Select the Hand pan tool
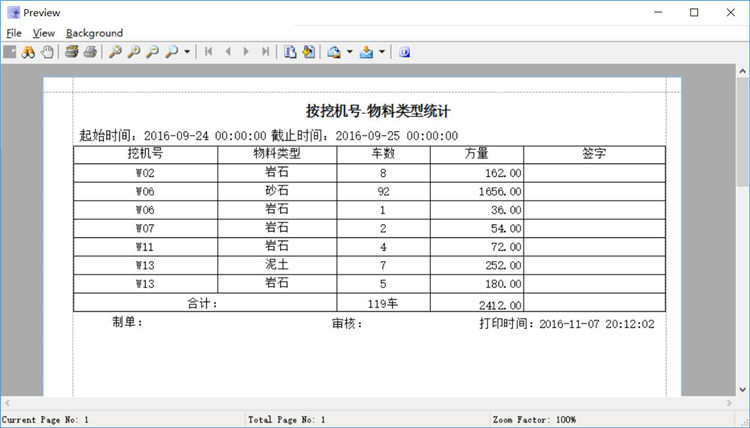 pyautogui.click(x=47, y=51)
